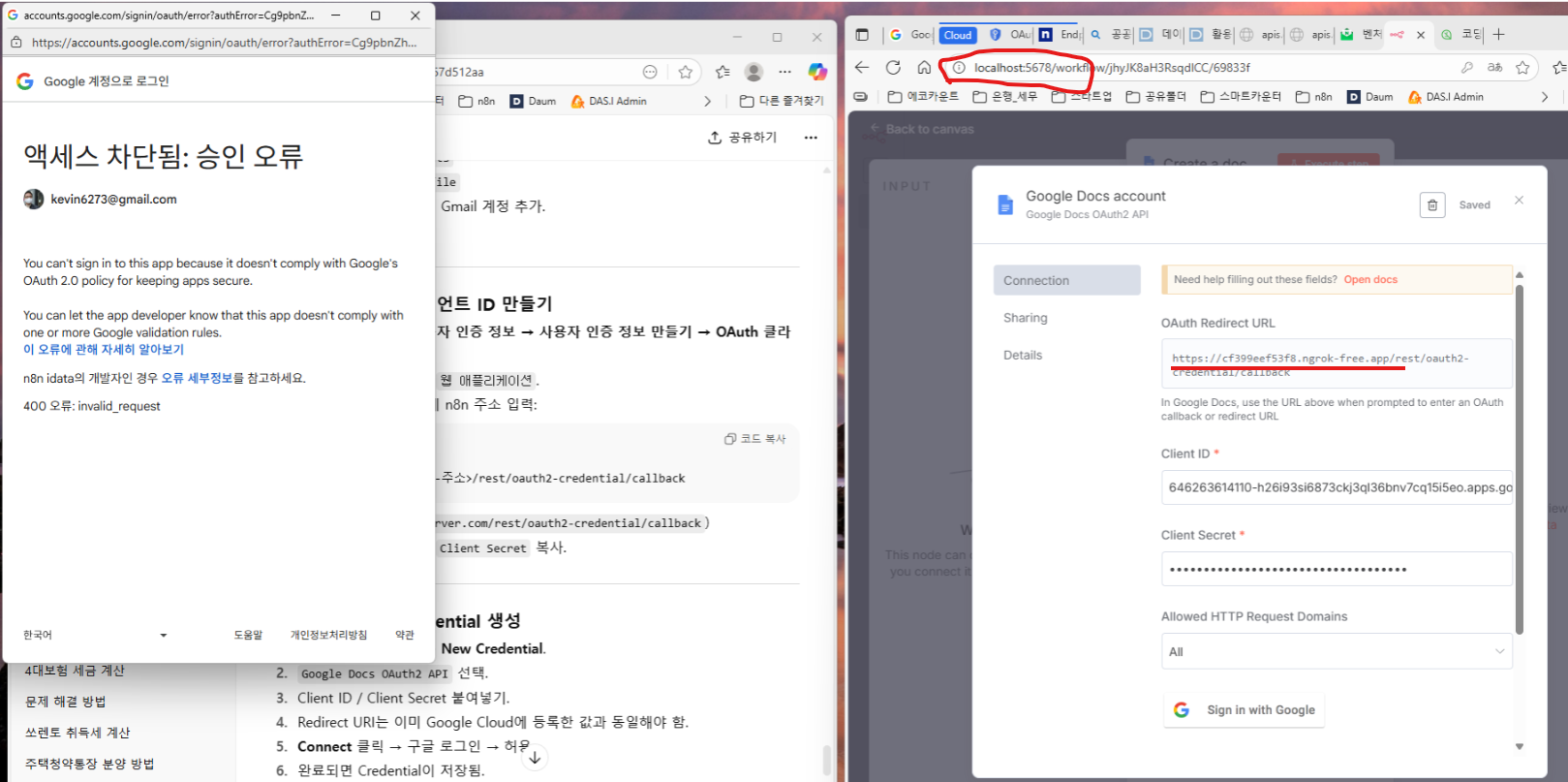Open the 주택청약통장 분양 방법 chat in sidebar

pos(89,764)
